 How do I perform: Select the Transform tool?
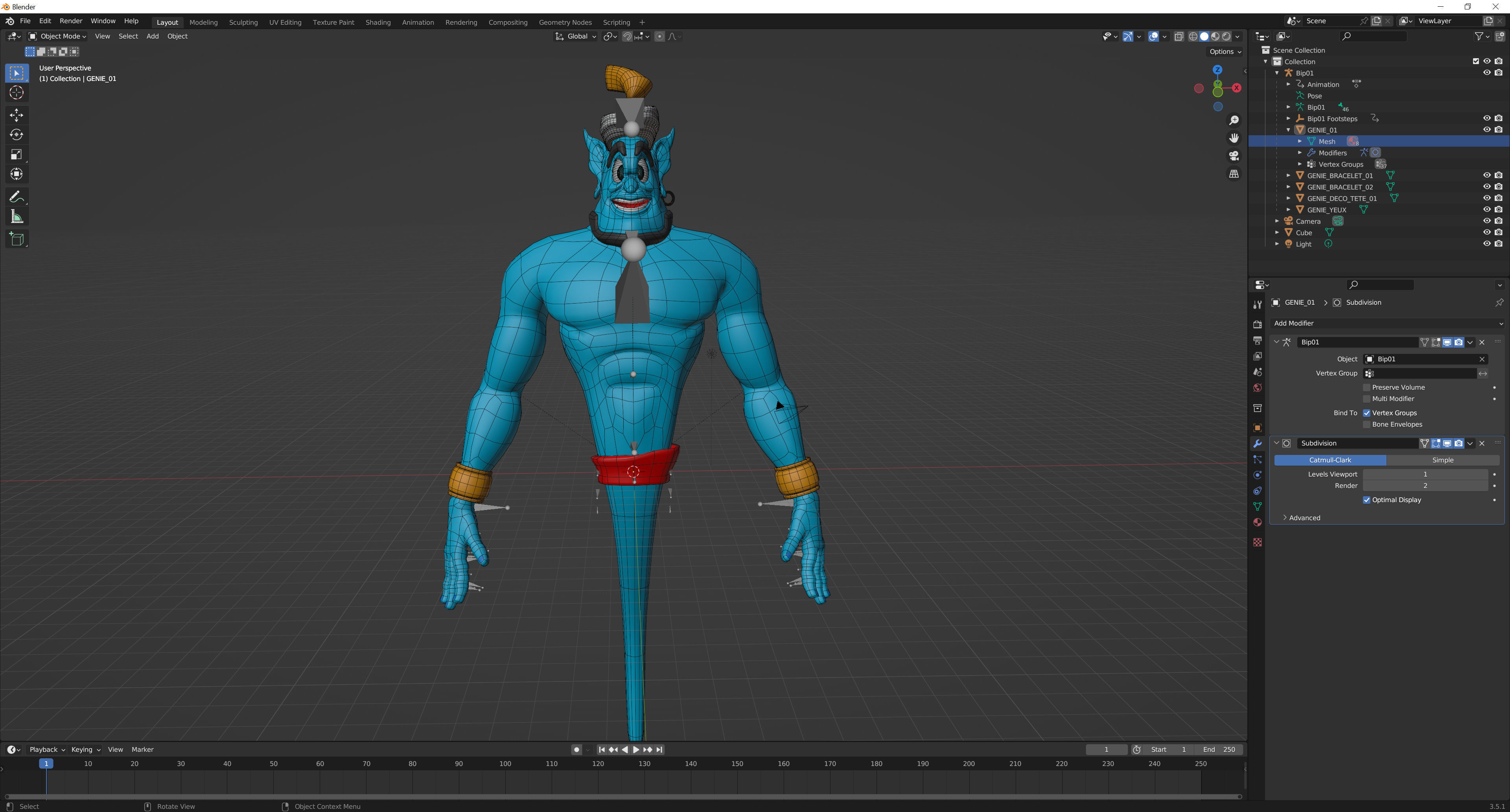(x=17, y=174)
